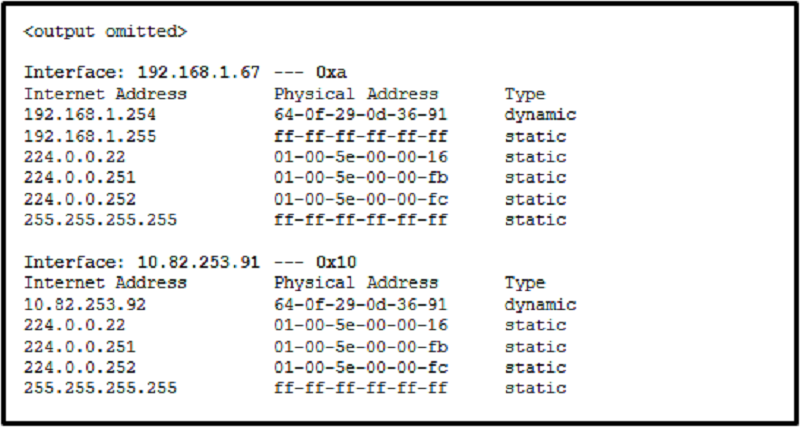The height and width of the screenshot is (427, 800).
Task: Select the 192.168.1.255 broadcast address
Action: pos(90,136)
